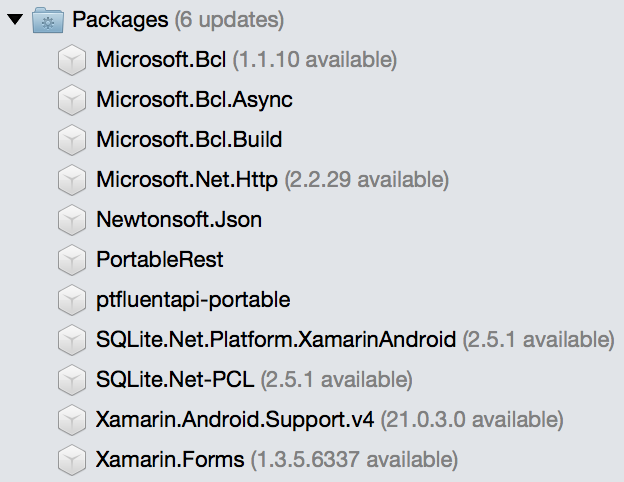Select the Microsoft.Bcl.Build package
Viewport: 624px width, 482px height.
pyautogui.click(x=189, y=140)
